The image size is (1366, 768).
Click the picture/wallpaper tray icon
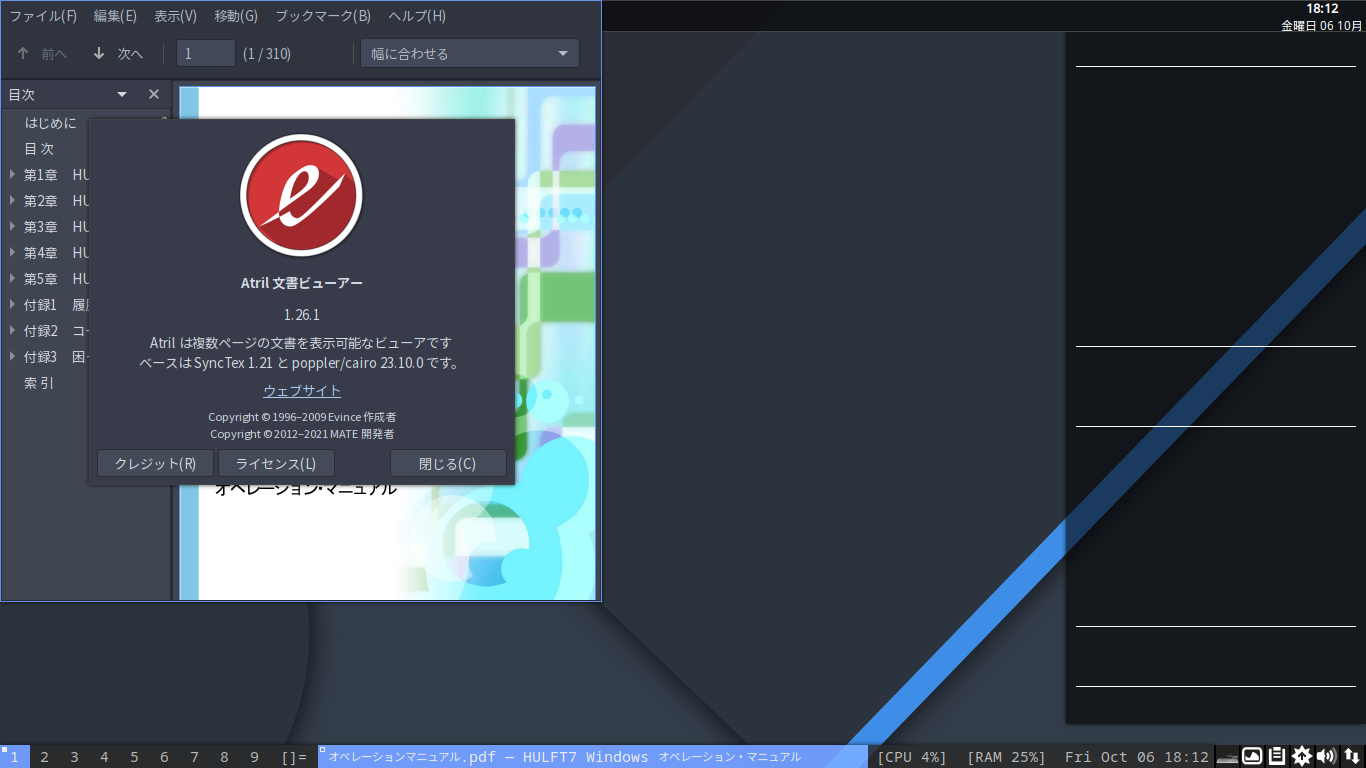tap(1252, 757)
